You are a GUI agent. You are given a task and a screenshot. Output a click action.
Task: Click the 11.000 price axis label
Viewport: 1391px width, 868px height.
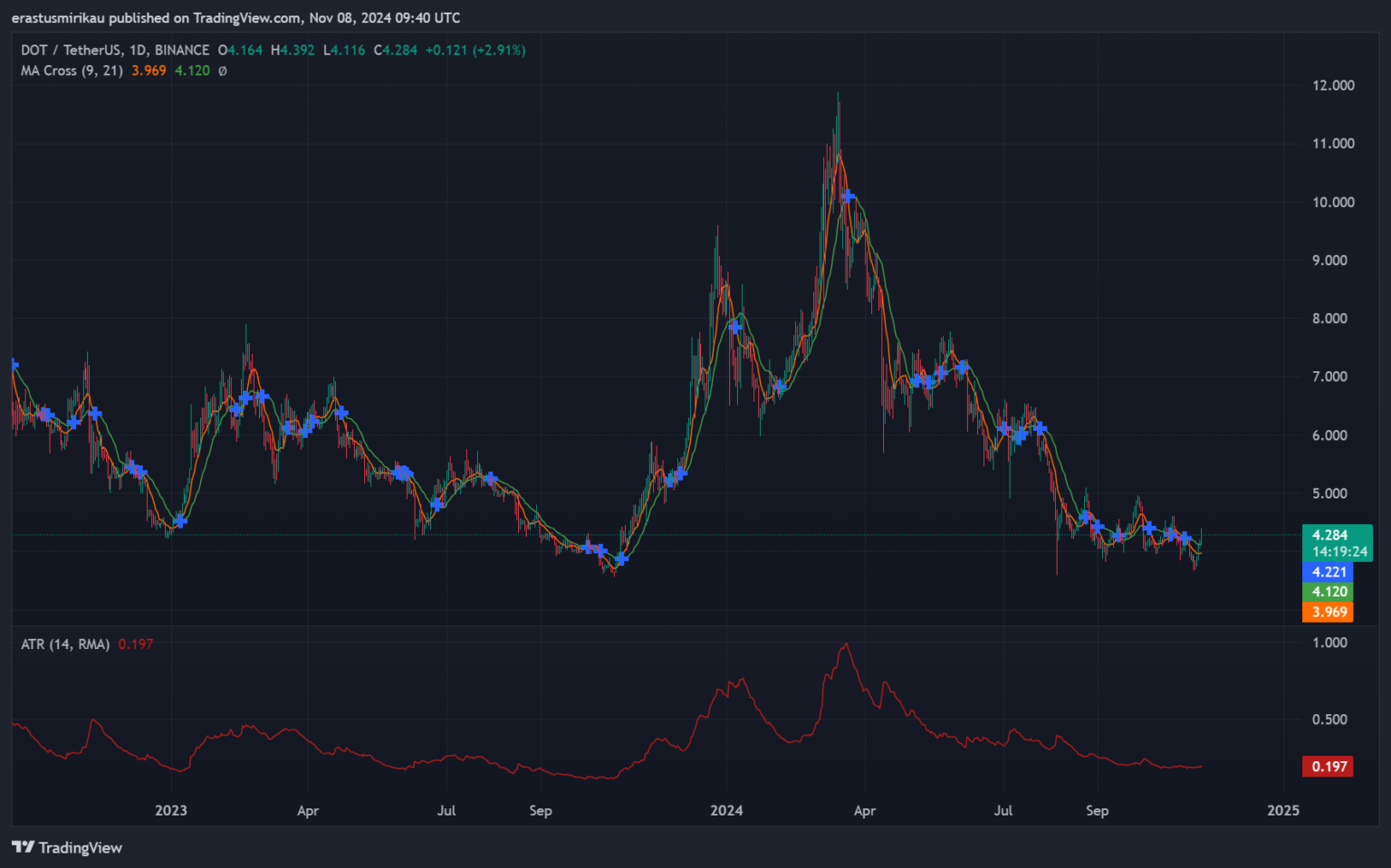click(x=1333, y=143)
